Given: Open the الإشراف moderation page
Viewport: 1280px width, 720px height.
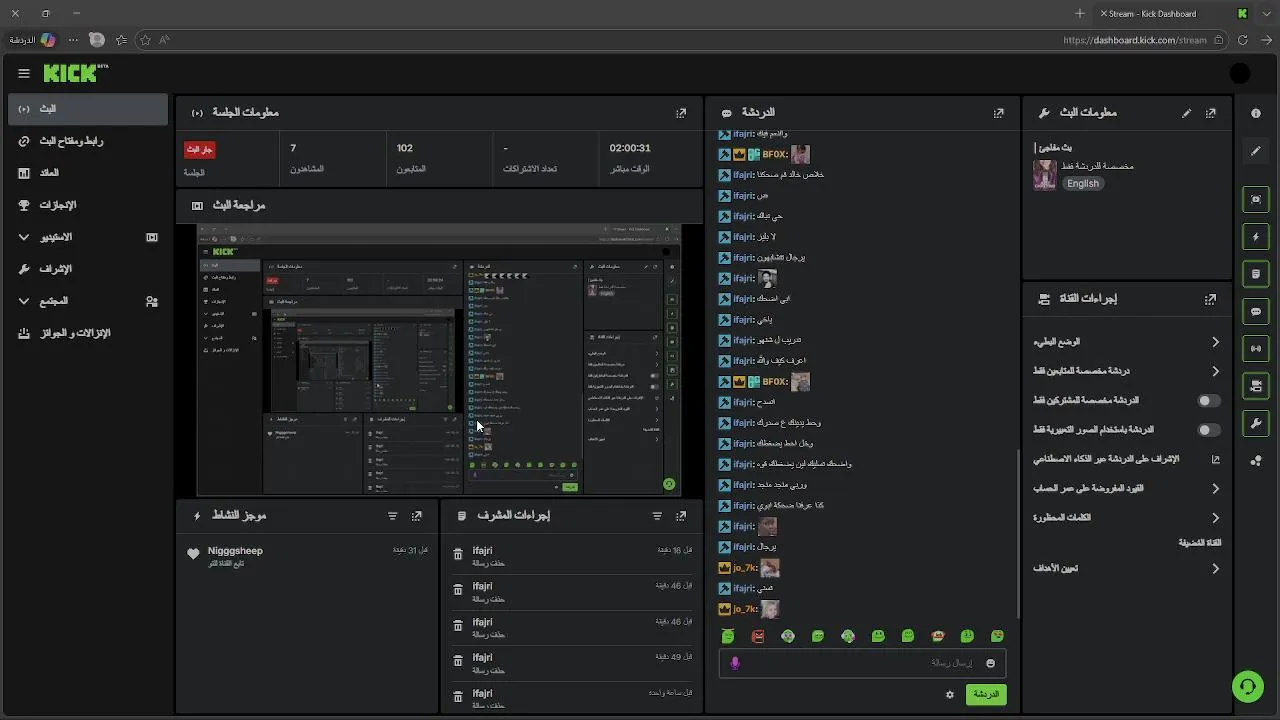Looking at the screenshot, I should [88, 269].
